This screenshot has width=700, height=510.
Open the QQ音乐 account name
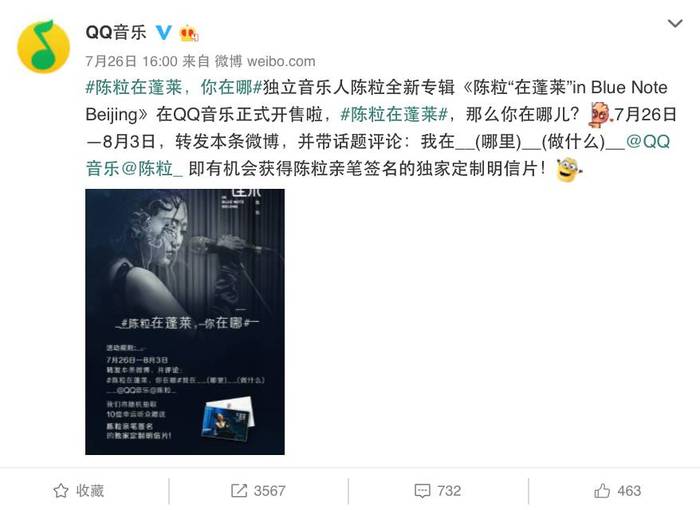116,32
